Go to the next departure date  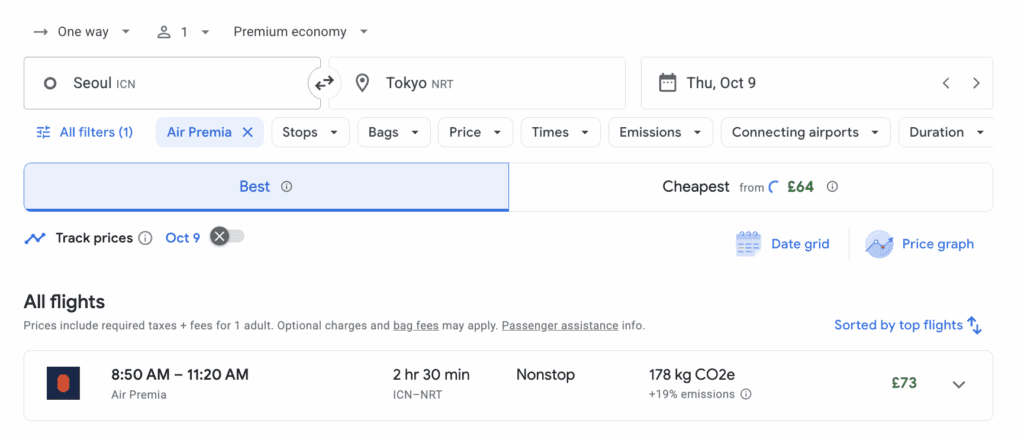click(x=976, y=83)
